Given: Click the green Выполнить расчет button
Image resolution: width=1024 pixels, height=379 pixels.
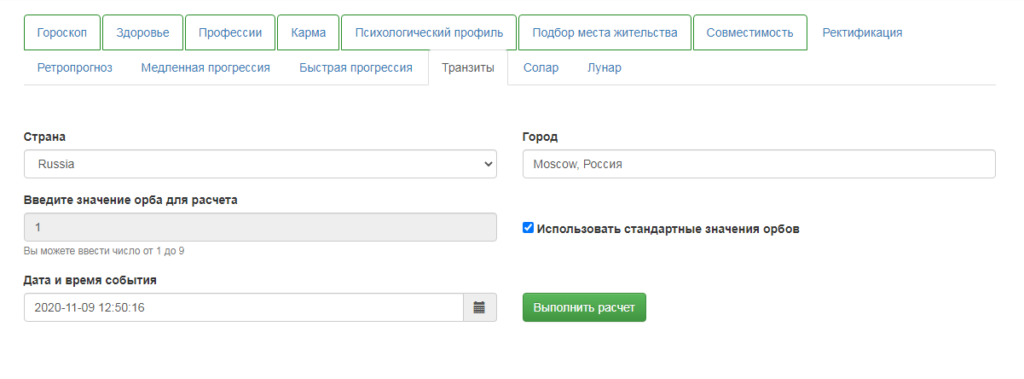Looking at the screenshot, I should point(584,307).
